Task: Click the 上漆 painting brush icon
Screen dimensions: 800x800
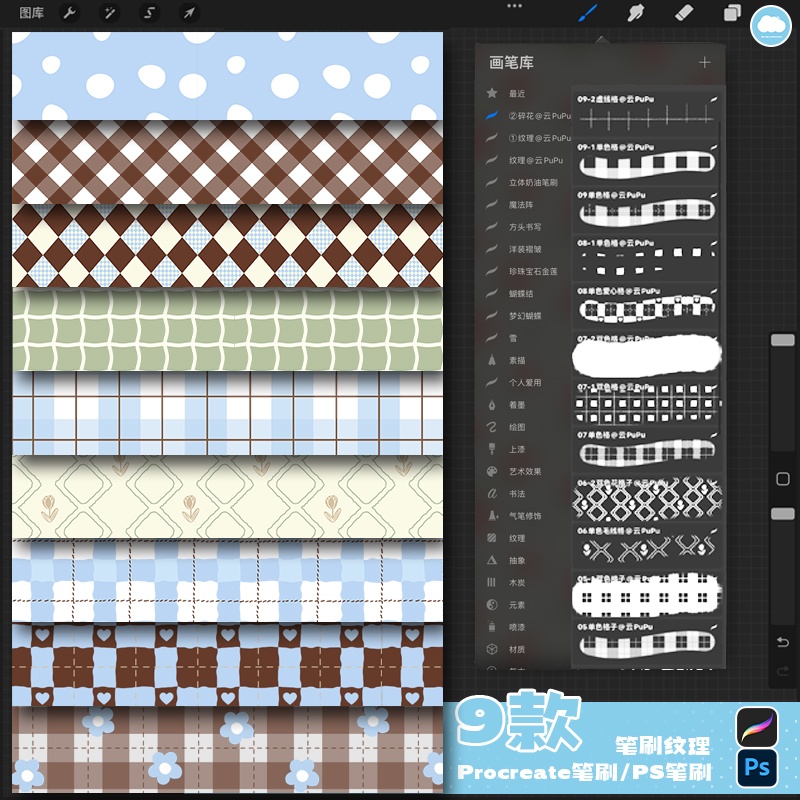Action: 492,449
